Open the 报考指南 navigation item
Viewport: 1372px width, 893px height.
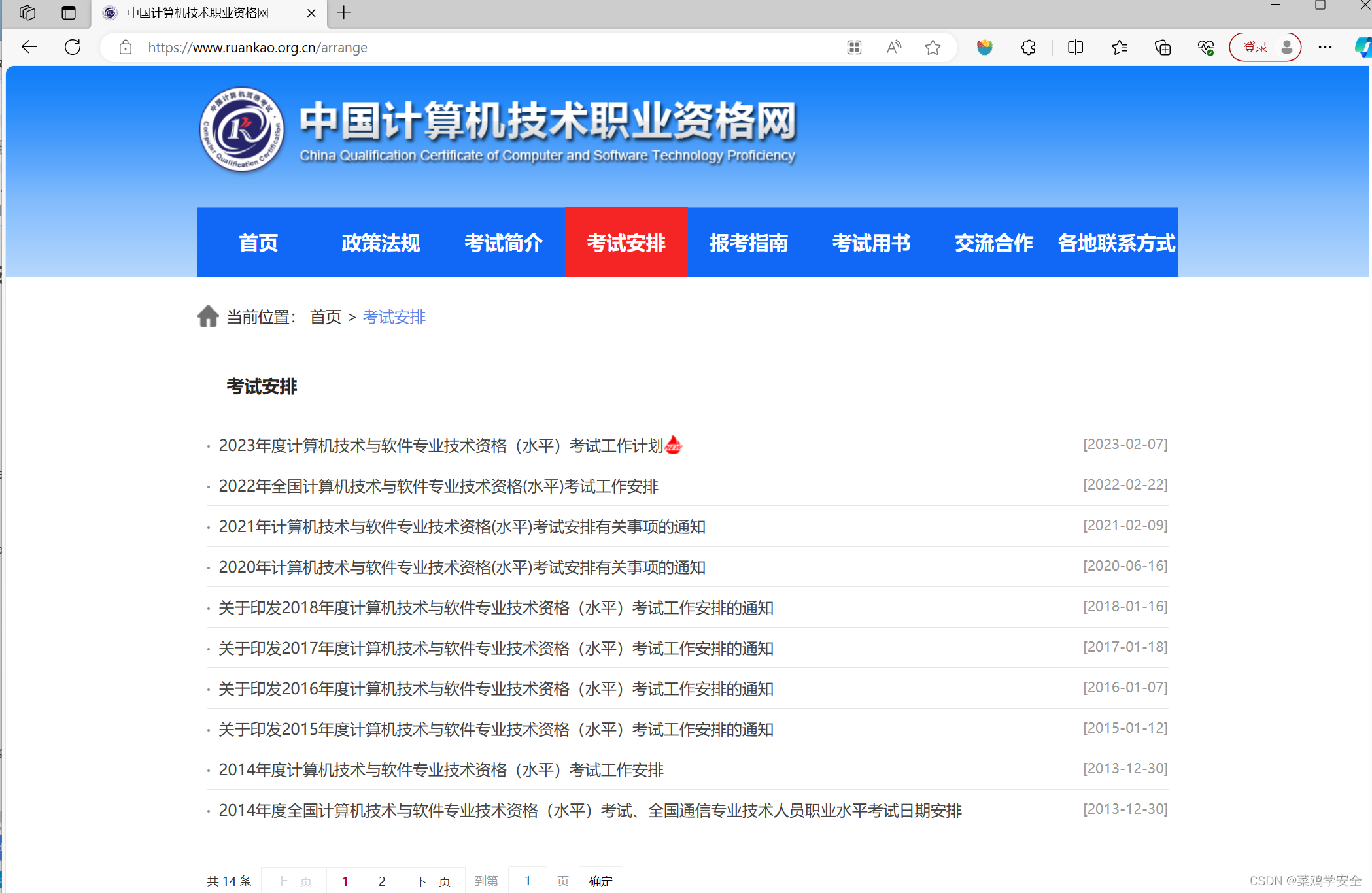(x=749, y=243)
